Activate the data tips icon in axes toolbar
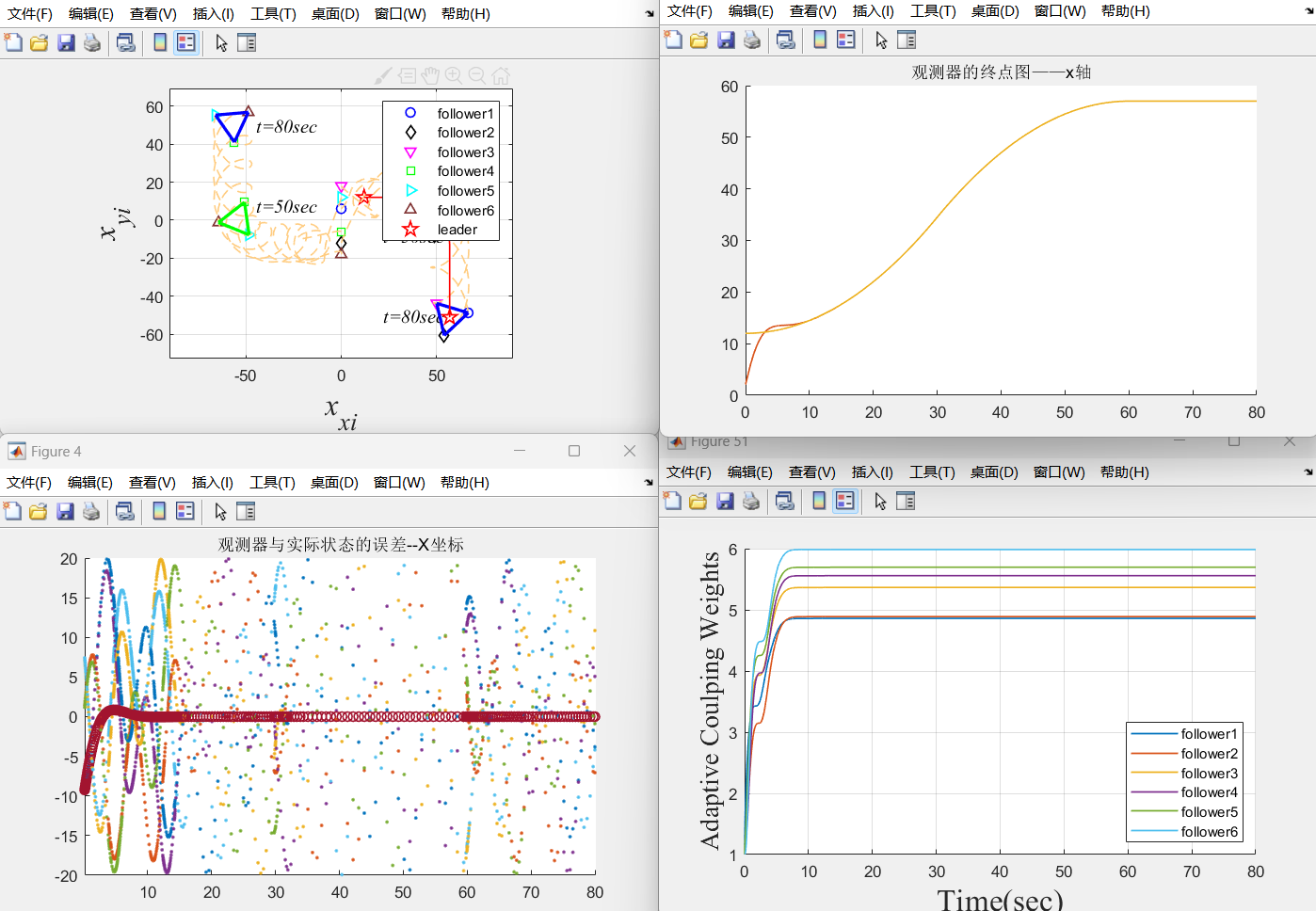 click(407, 75)
